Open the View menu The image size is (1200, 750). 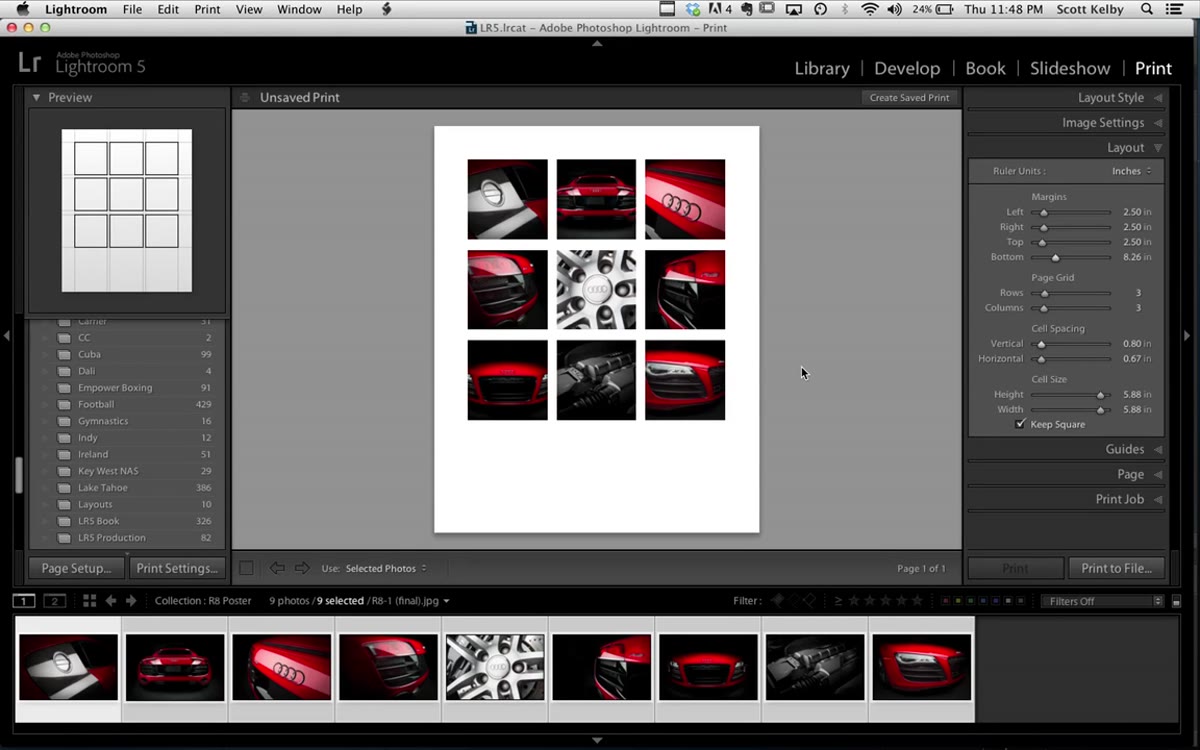pos(249,9)
